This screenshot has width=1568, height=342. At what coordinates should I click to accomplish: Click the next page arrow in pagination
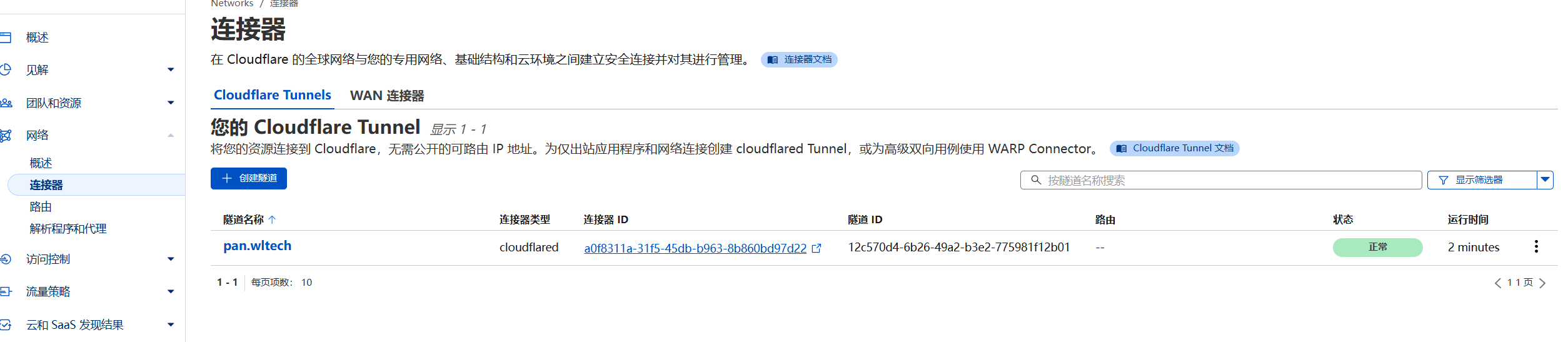1542,283
